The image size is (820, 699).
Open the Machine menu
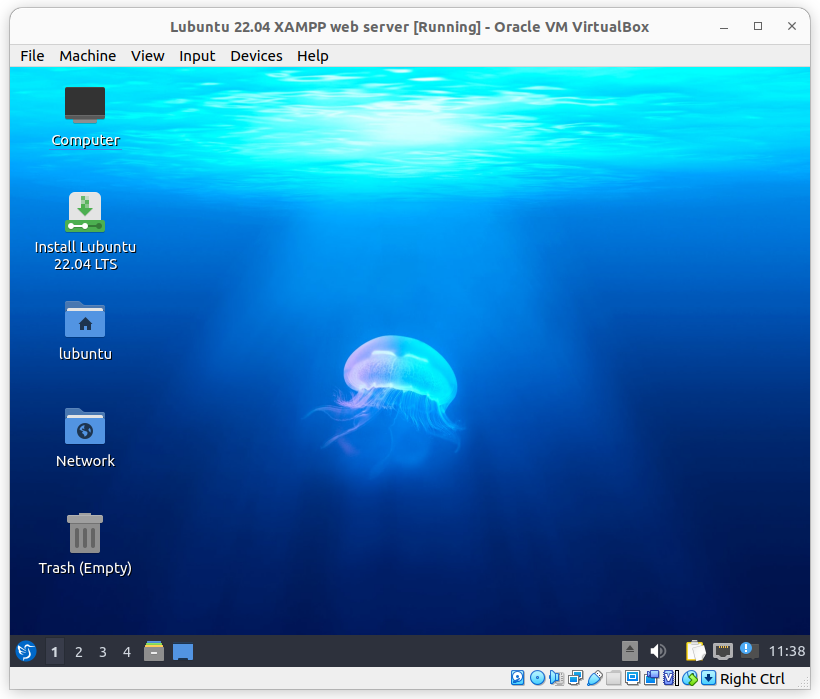pos(87,56)
